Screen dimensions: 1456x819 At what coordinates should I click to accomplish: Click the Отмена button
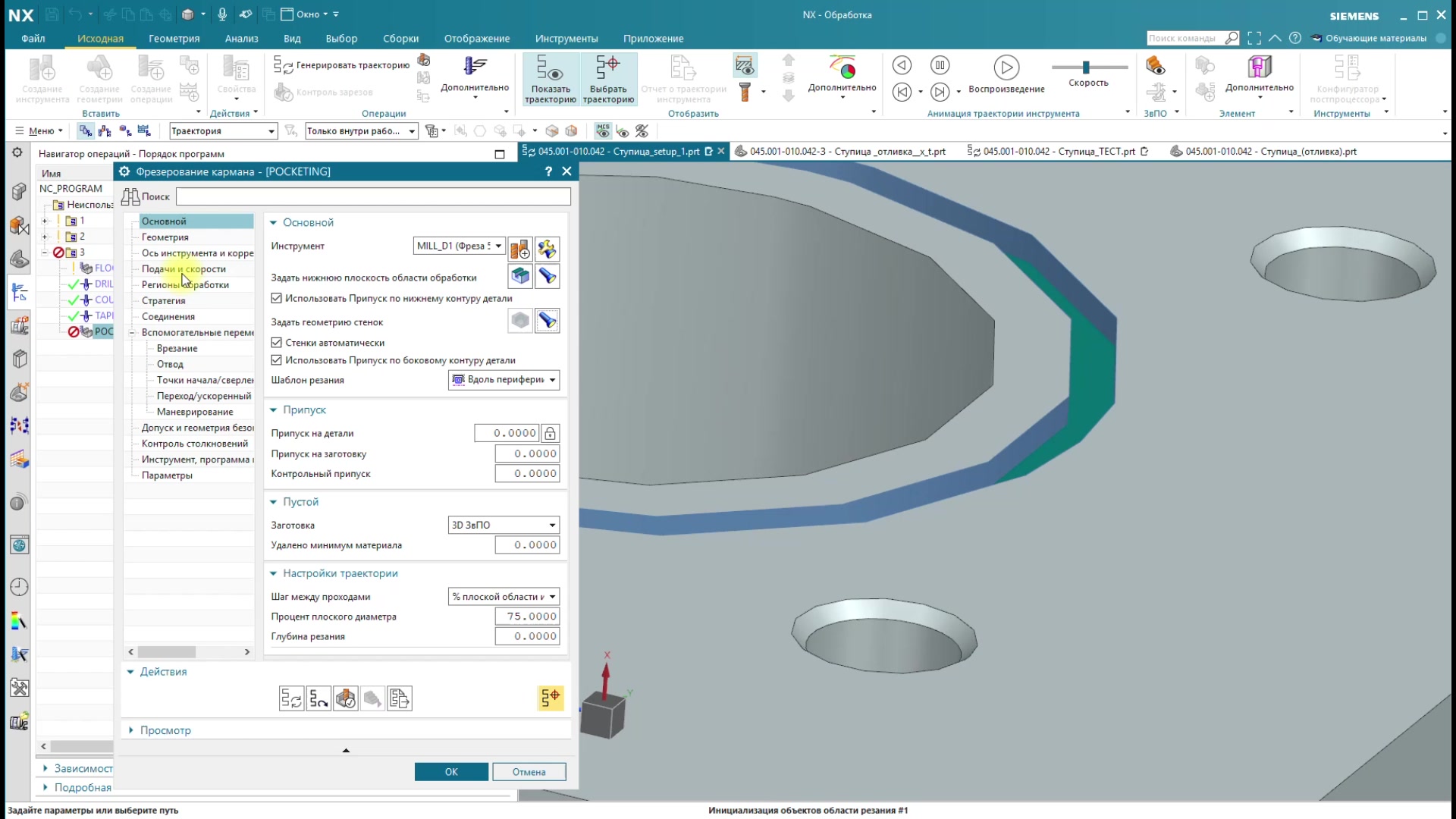tap(529, 772)
